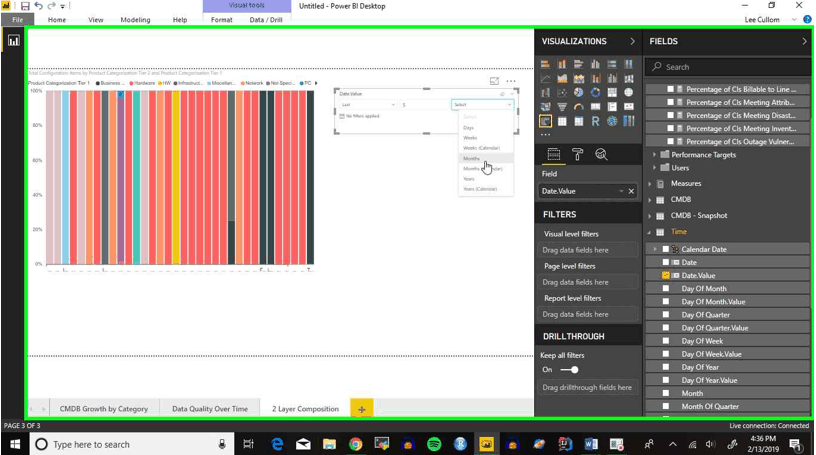Select the Scatter chart visualization
This screenshot has width=816, height=455.
pos(562,93)
